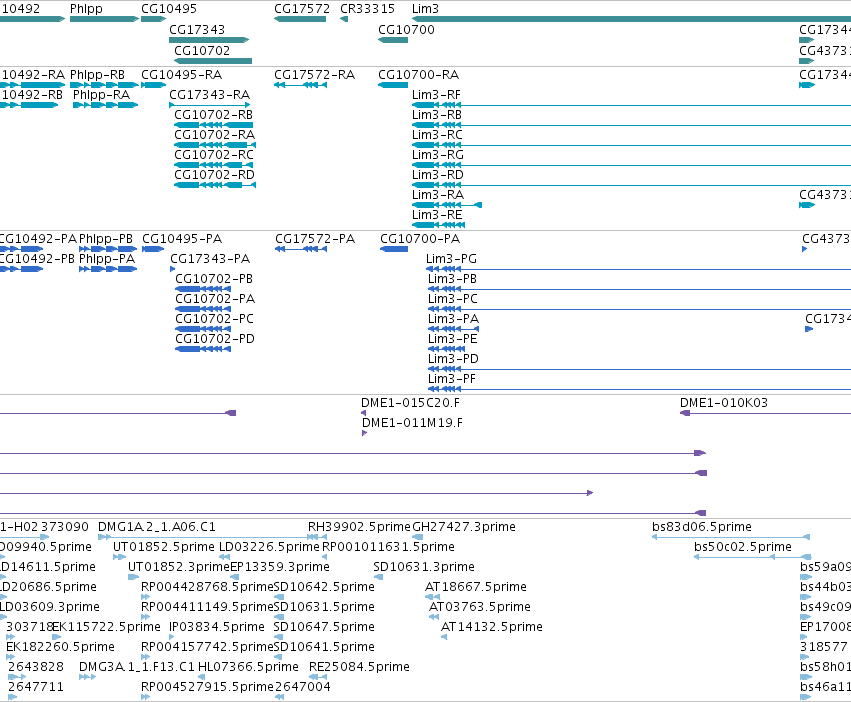This screenshot has height=702, width=851.
Task: Click the "CG17572" gene label
Action: [x=302, y=9]
